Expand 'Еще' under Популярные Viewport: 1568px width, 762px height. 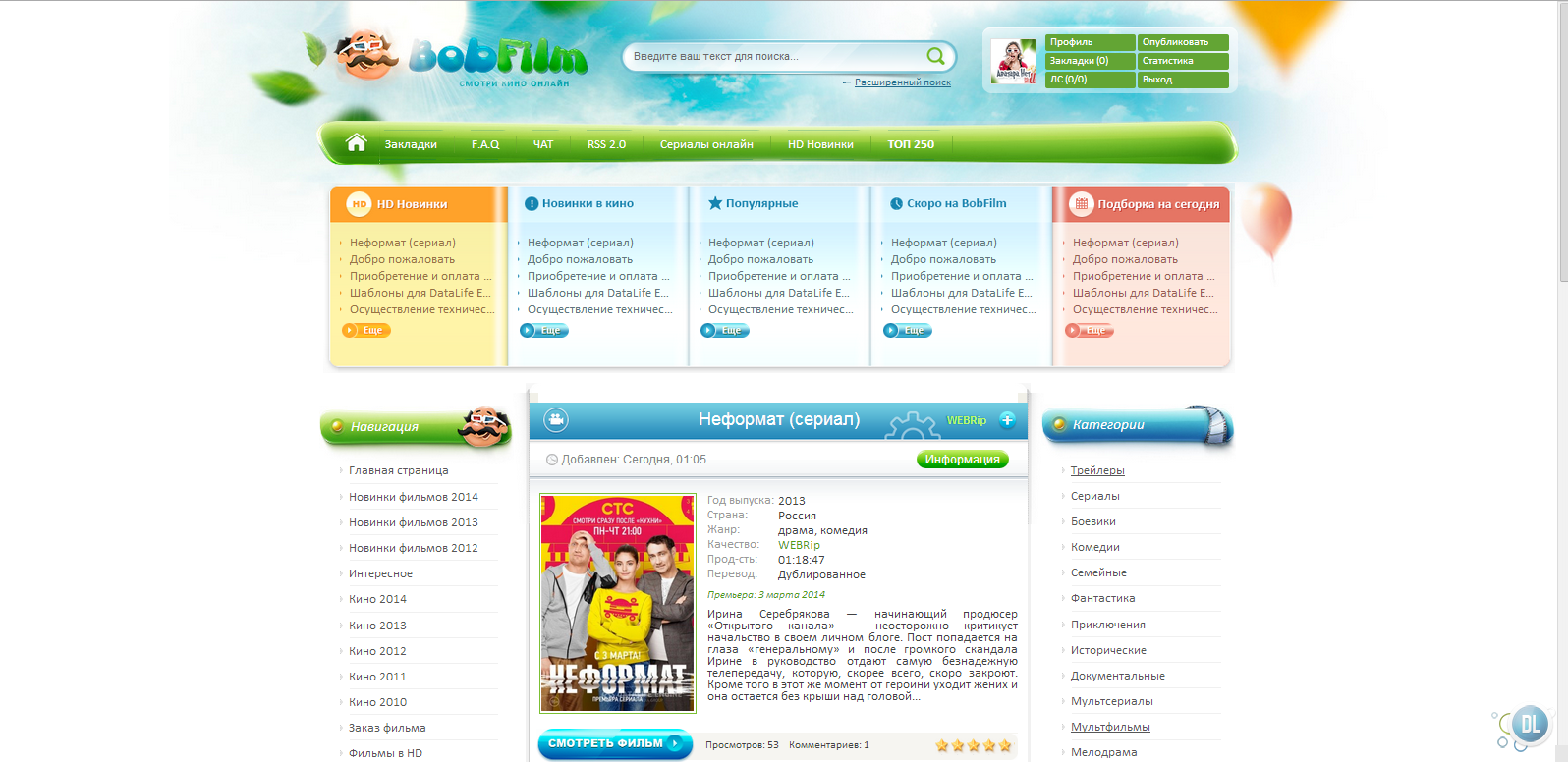725,331
